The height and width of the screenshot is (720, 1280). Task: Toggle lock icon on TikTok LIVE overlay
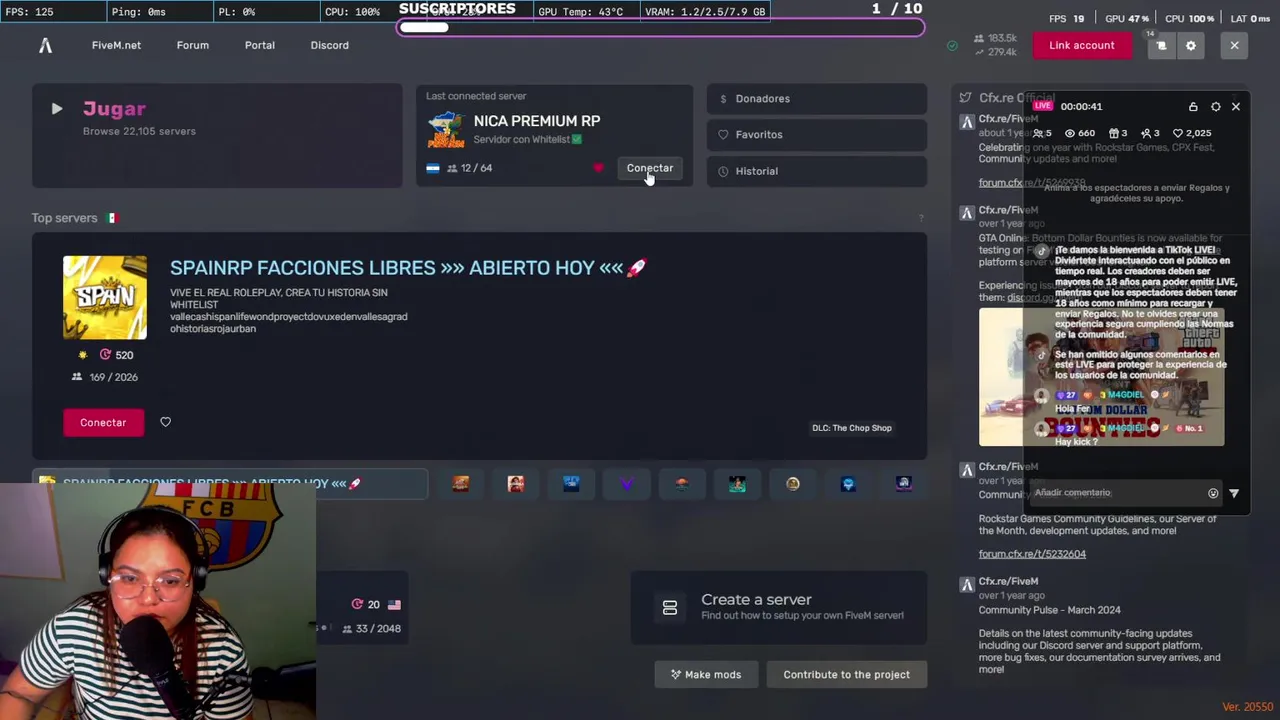1193,107
